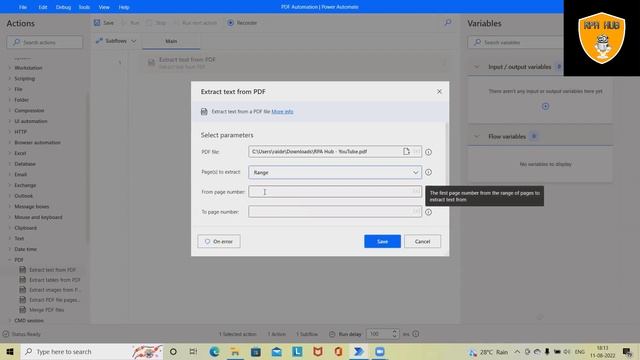Open the File menu
The image size is (640, 360).
click(x=23, y=7)
